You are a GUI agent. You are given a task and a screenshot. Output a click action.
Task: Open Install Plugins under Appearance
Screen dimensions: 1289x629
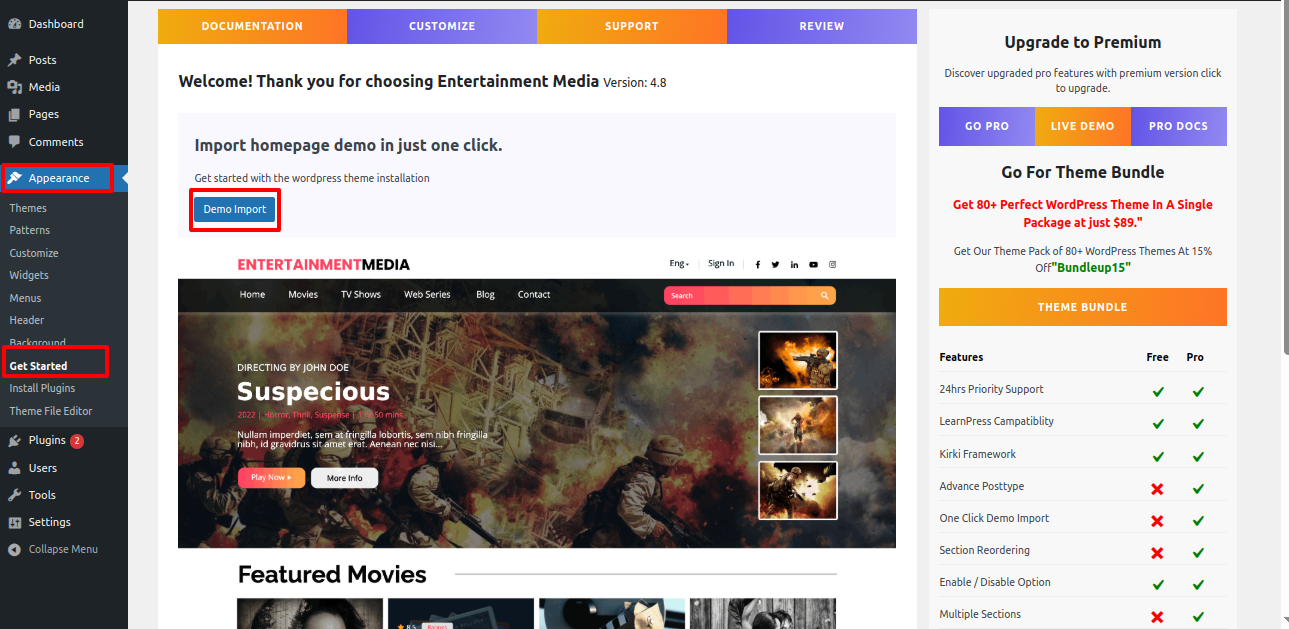pyautogui.click(x=42, y=388)
